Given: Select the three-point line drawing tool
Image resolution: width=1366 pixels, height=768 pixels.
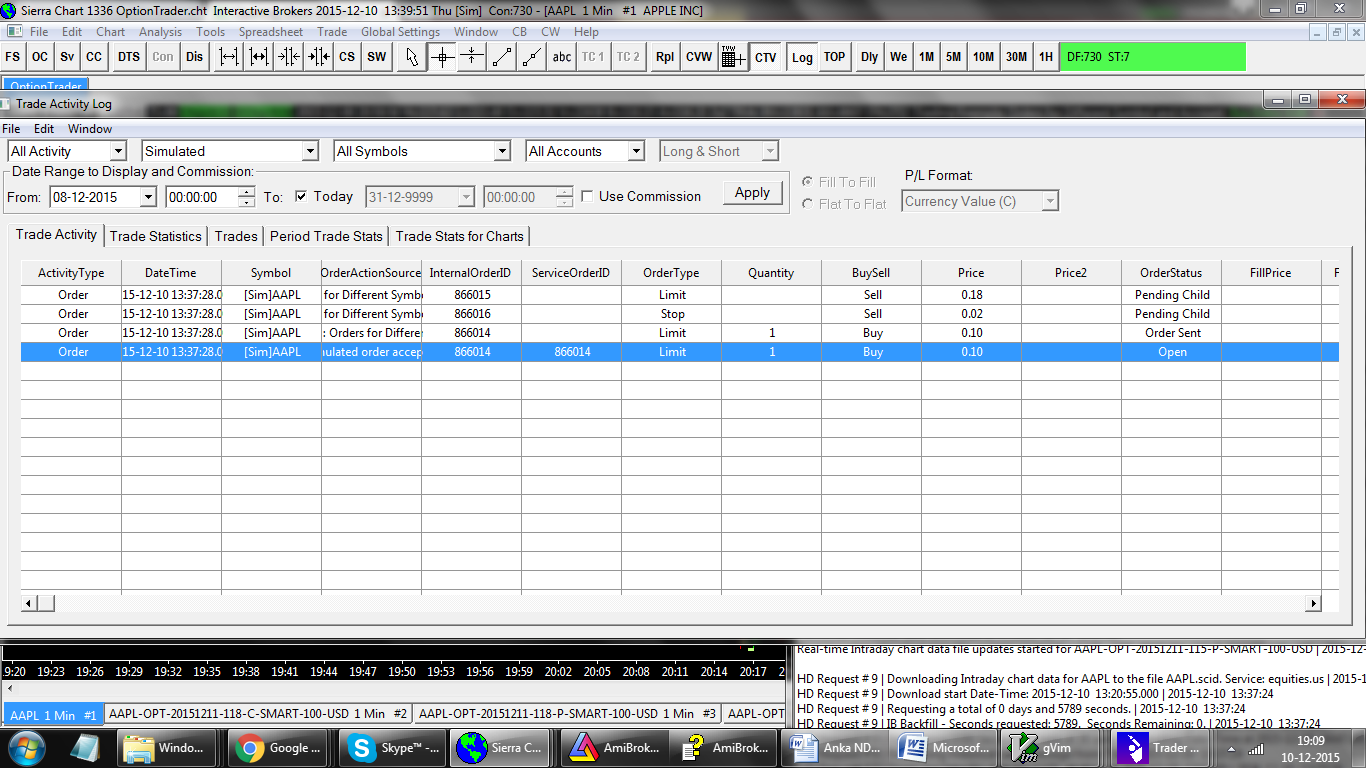Looking at the screenshot, I should 532,57.
